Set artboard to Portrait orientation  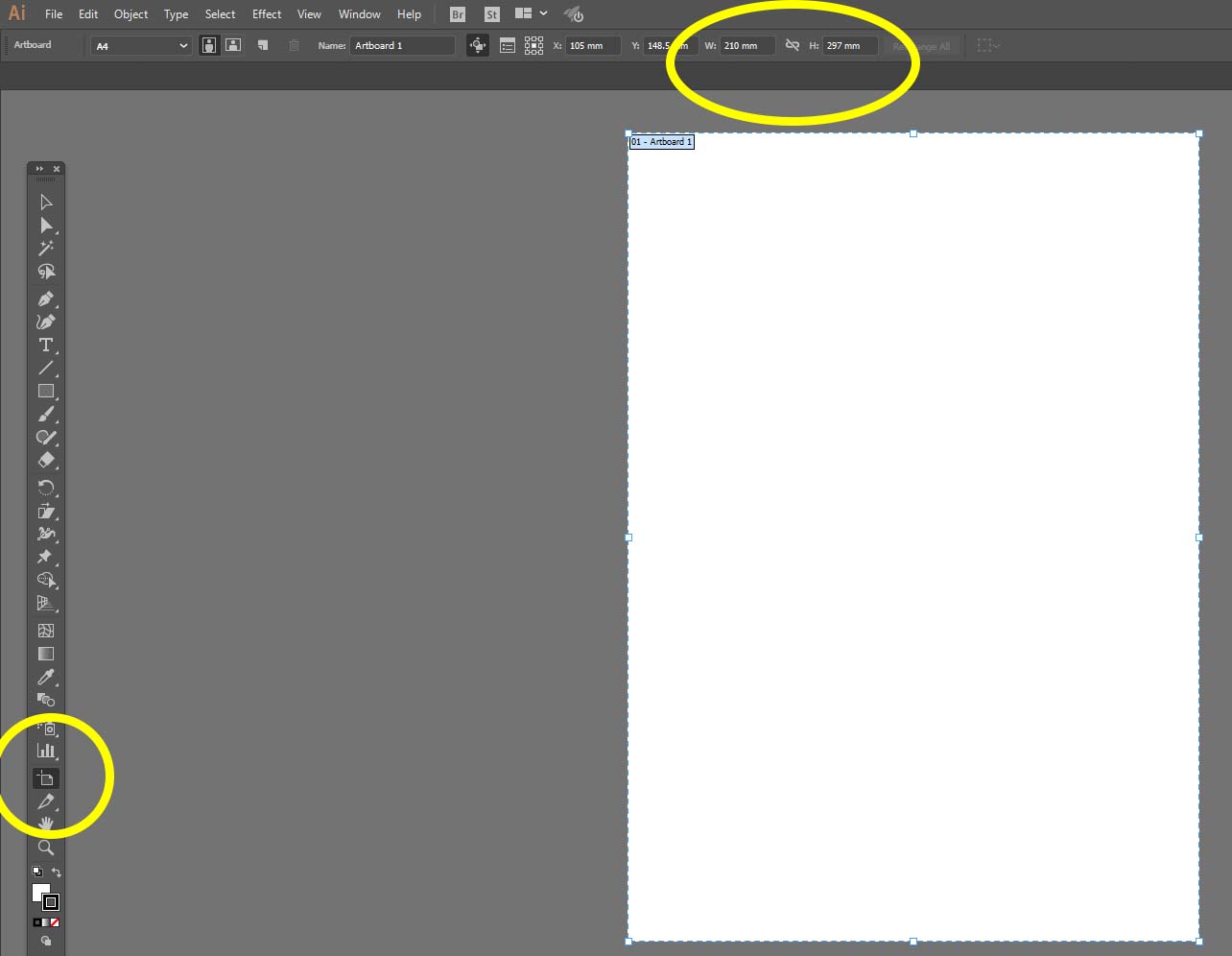209,45
